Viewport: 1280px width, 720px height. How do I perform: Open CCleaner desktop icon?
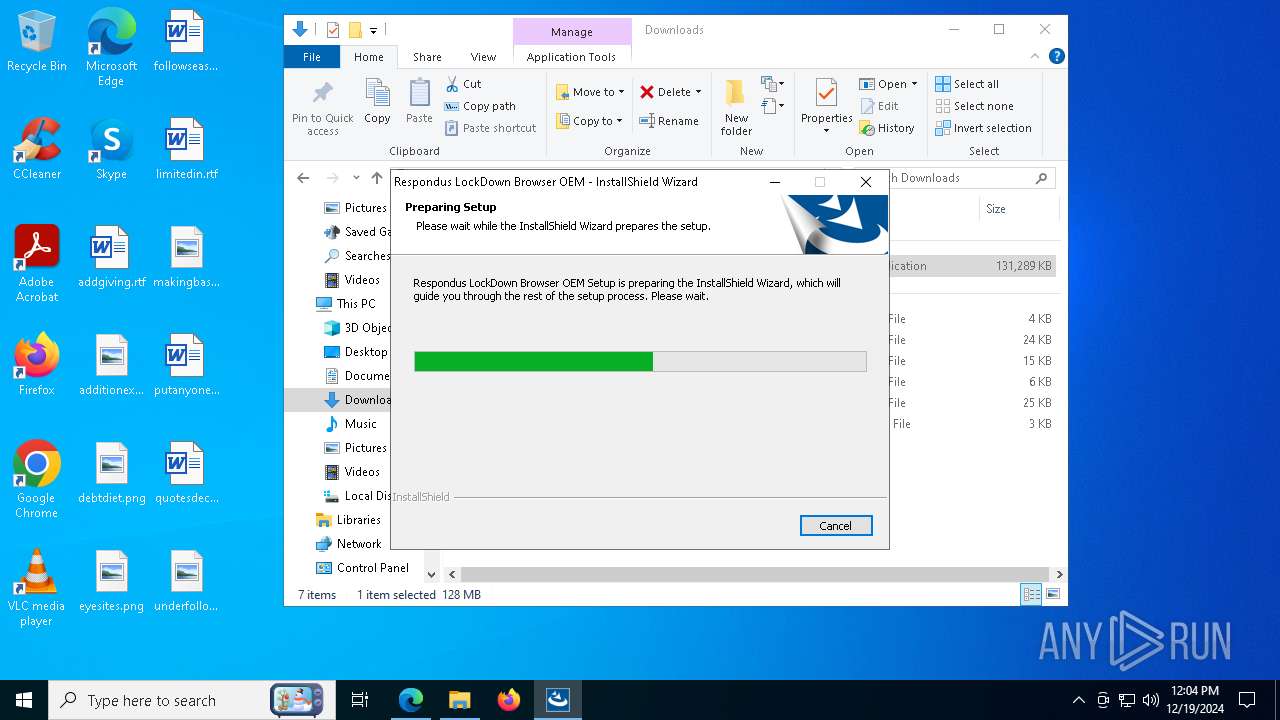click(x=37, y=150)
